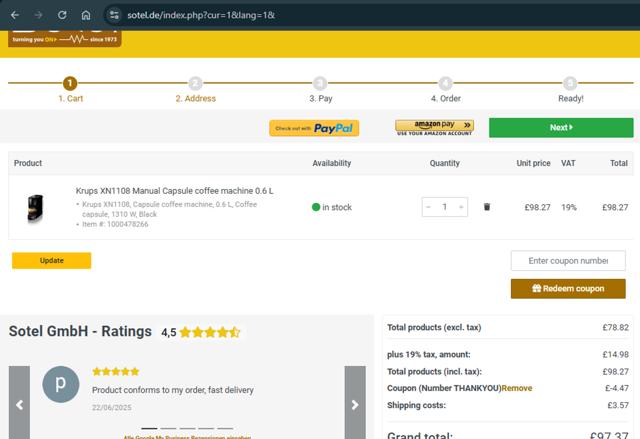640x439 pixels.
Task: Click the reviewer avatar letter p
Action: click(x=61, y=384)
